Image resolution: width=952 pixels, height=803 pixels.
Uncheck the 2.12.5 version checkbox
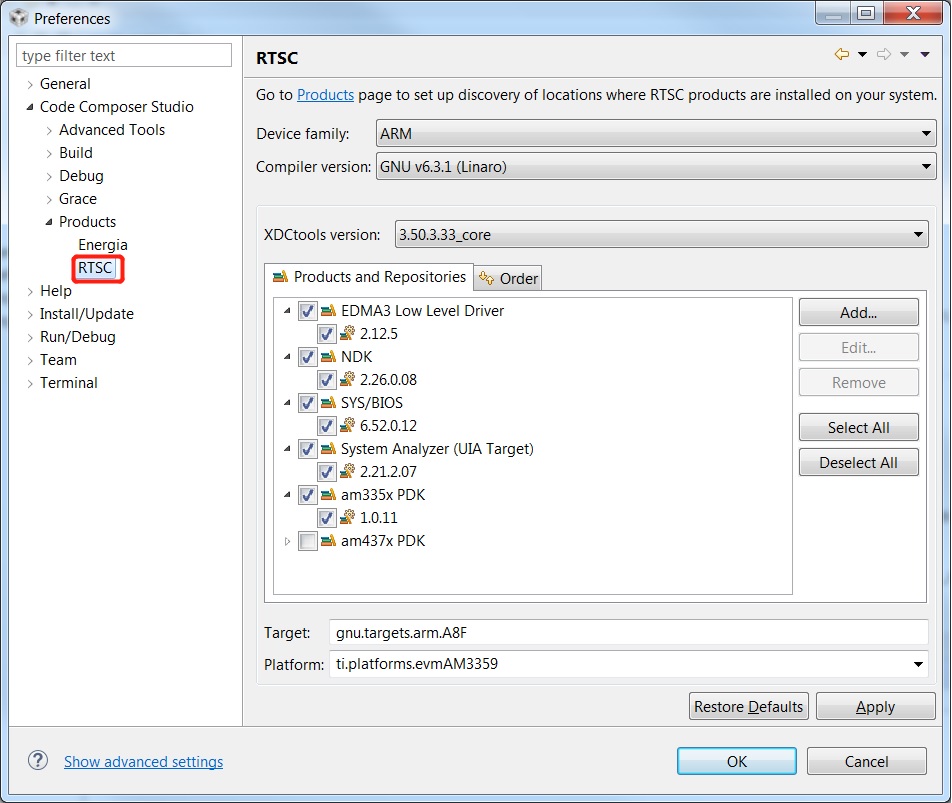[x=327, y=334]
